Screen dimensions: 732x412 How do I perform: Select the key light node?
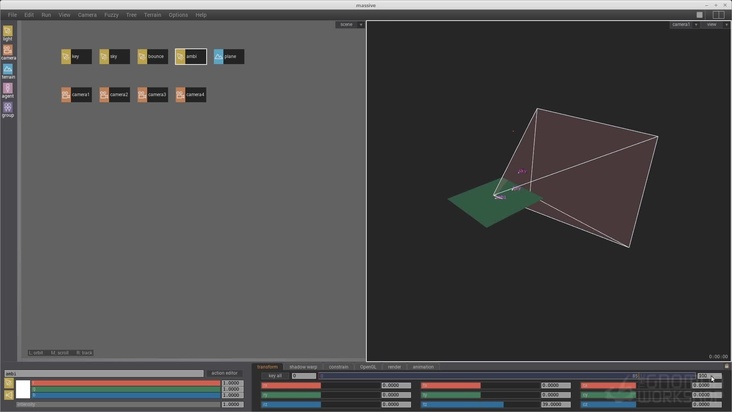click(76, 57)
